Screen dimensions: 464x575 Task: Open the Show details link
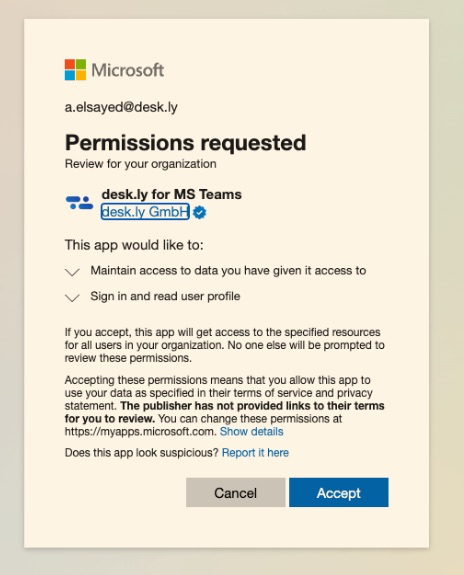(x=252, y=431)
